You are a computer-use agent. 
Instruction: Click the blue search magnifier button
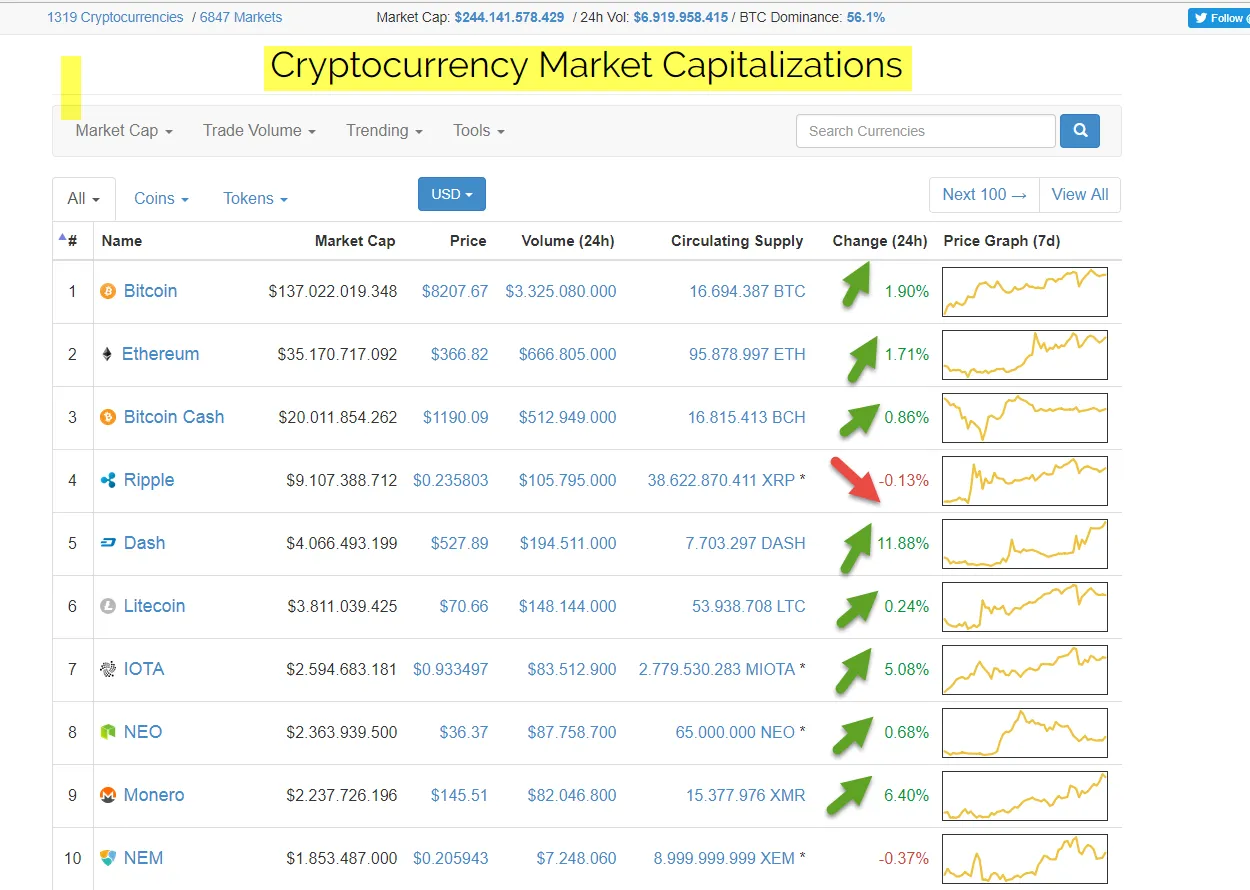1080,131
